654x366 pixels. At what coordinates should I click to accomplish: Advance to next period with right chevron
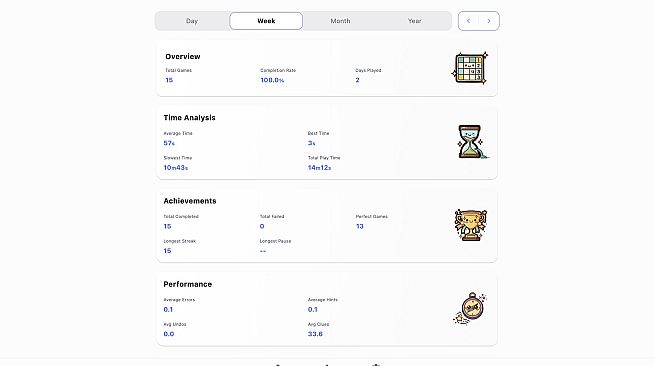(x=489, y=21)
